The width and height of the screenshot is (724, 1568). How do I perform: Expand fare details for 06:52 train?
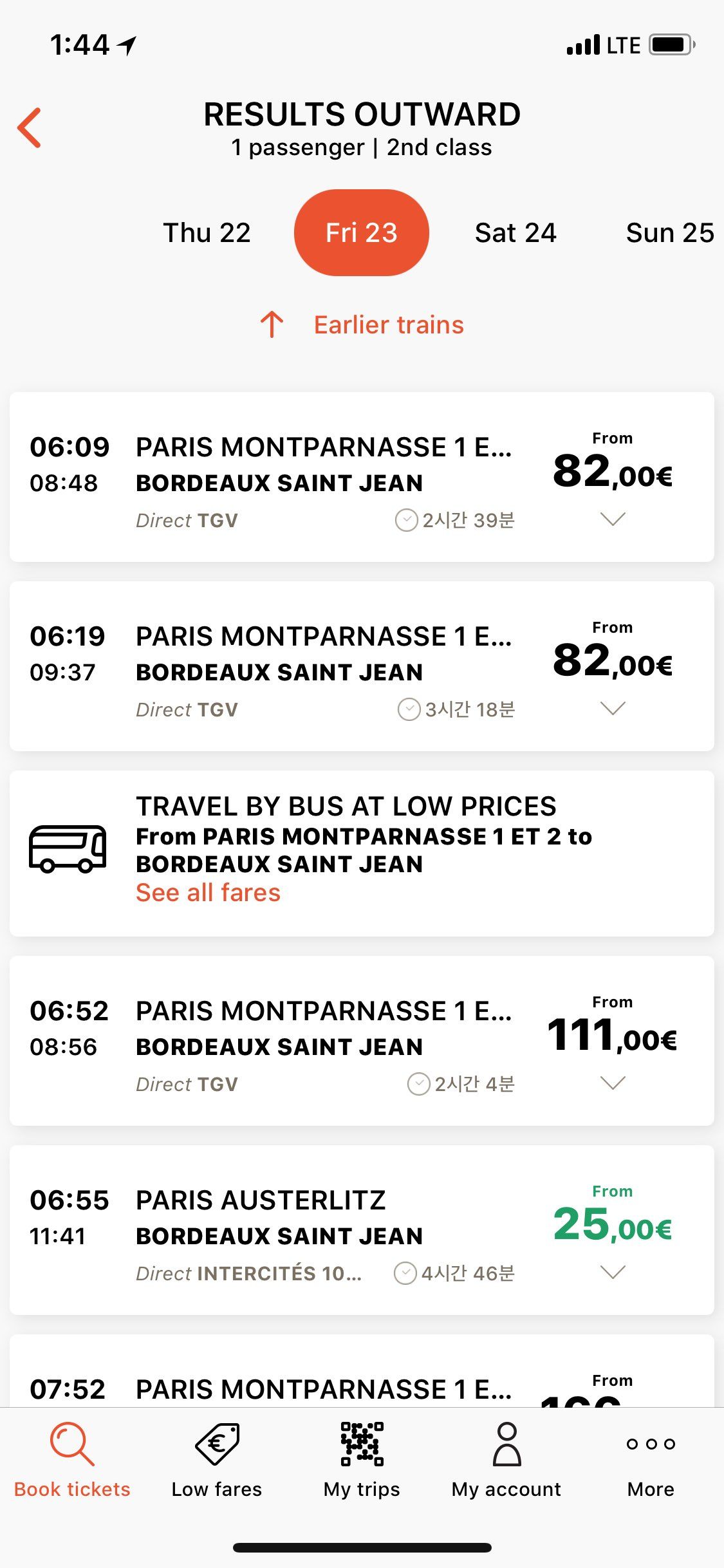(613, 1083)
